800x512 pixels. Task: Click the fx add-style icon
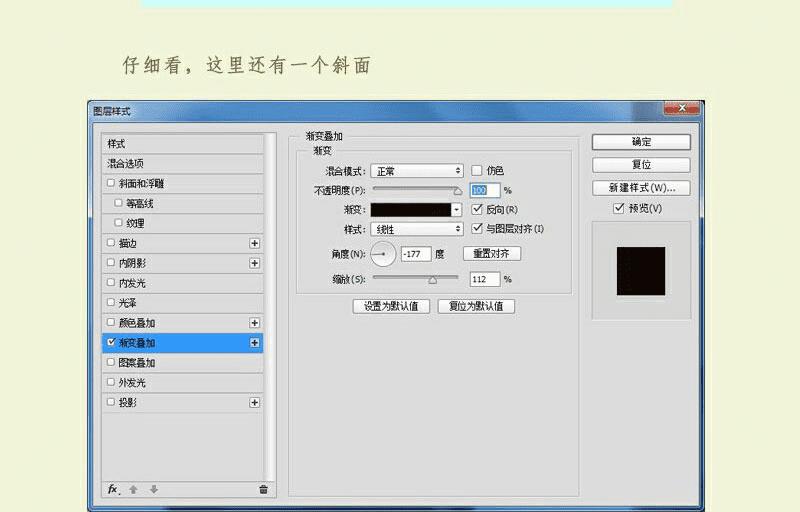click(113, 489)
